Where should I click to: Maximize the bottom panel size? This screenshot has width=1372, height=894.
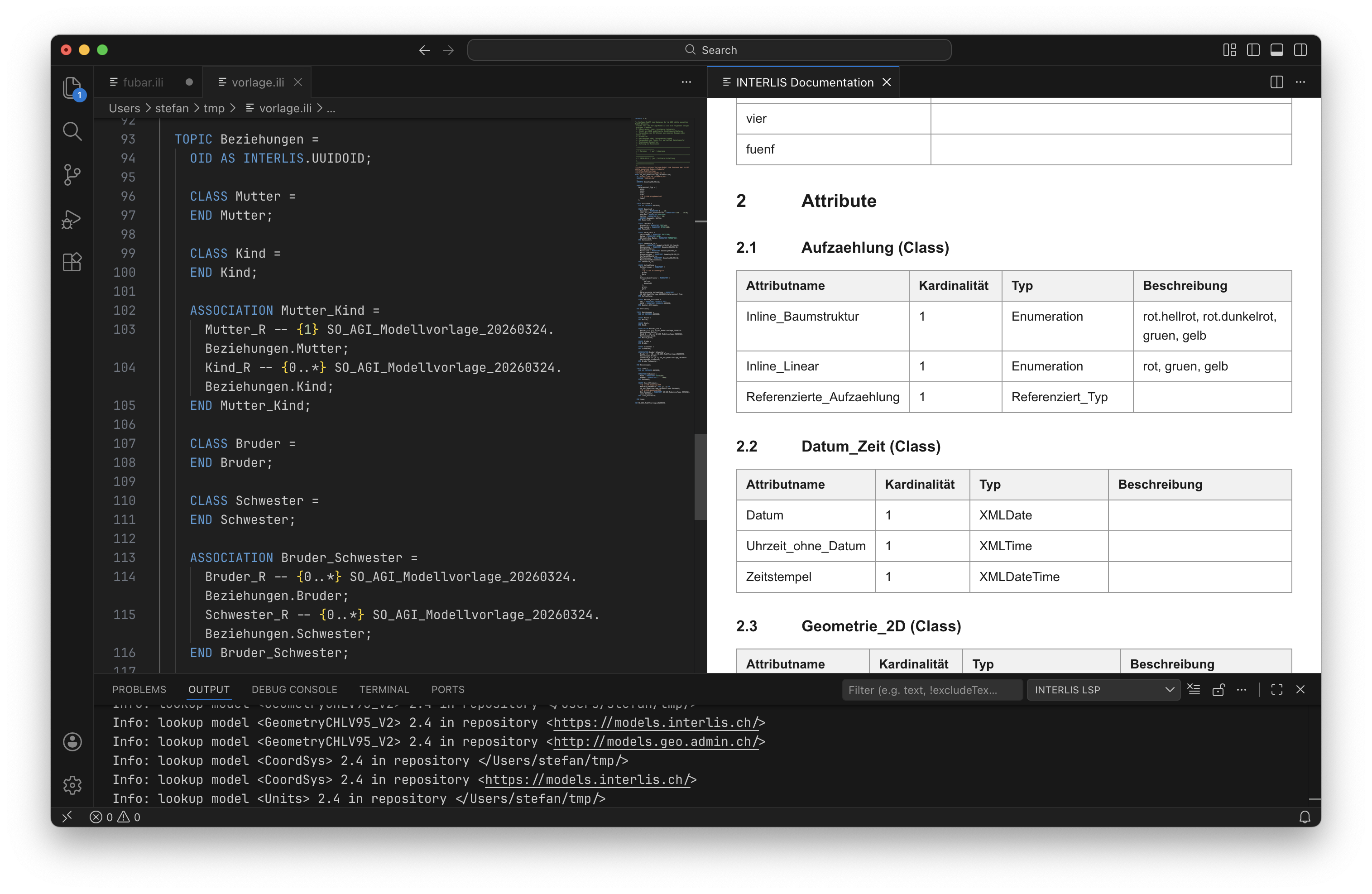click(x=1277, y=690)
